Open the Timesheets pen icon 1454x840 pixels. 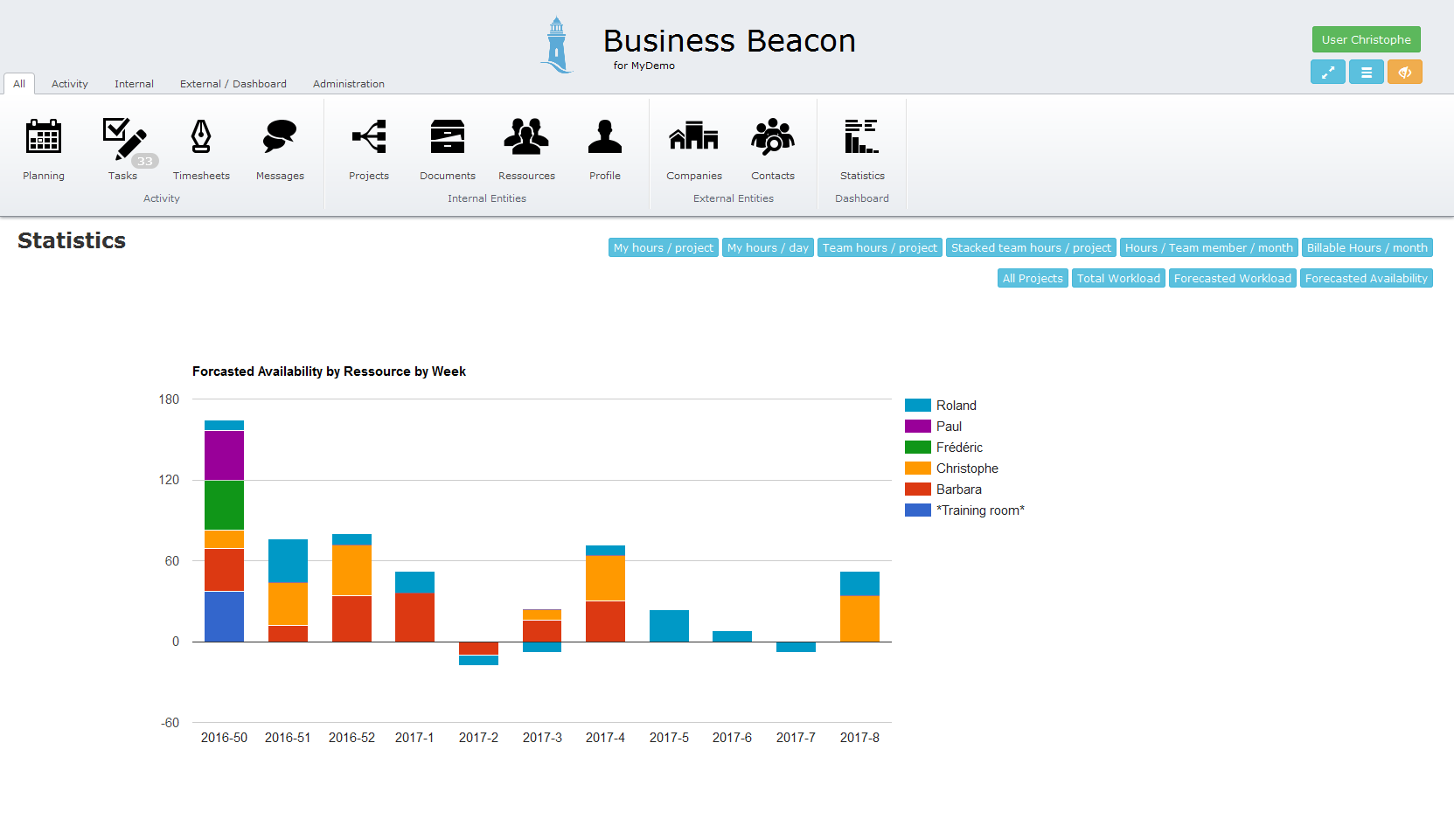[201, 139]
